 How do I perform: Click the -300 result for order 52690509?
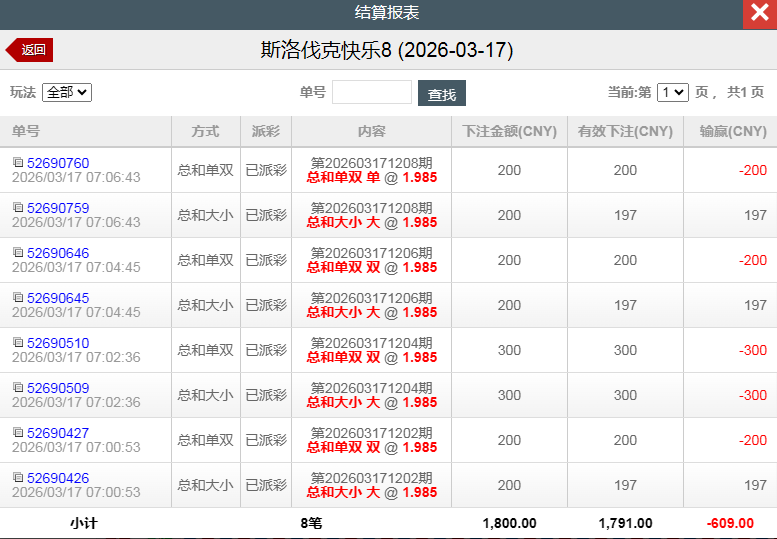(x=753, y=395)
